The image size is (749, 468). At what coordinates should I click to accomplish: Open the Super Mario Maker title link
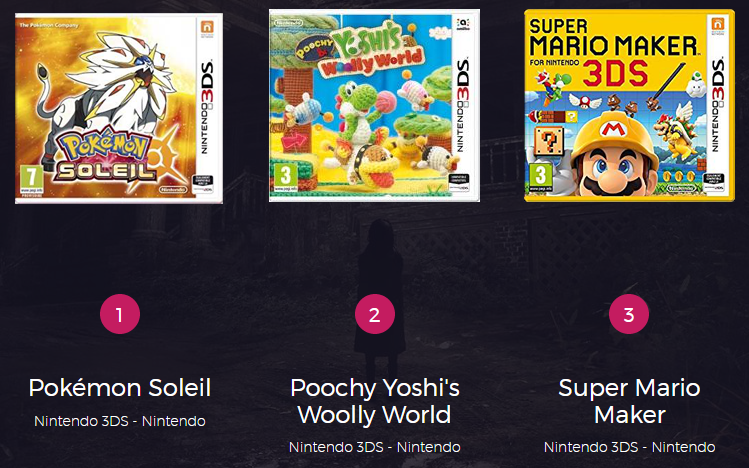pos(630,401)
